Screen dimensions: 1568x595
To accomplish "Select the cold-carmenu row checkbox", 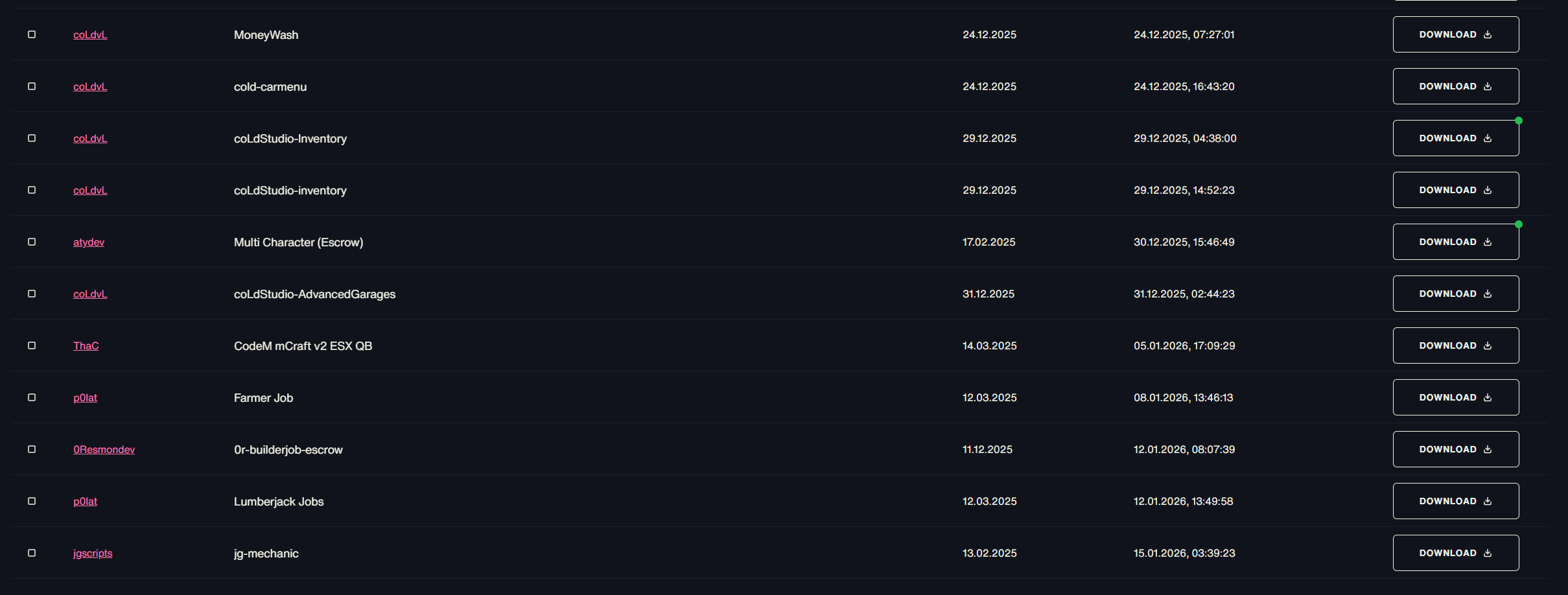I will [x=32, y=86].
